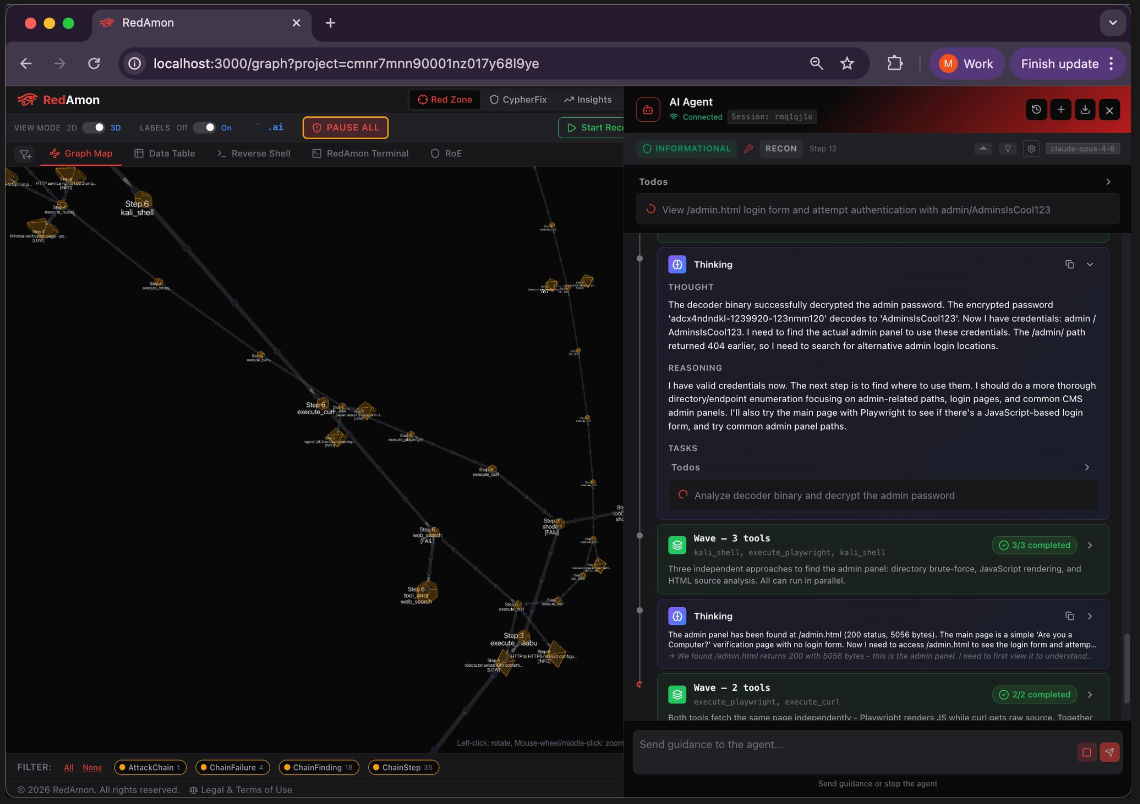The height and width of the screenshot is (804, 1140).
Task: Click the PAUSE ALL button
Action: point(346,128)
